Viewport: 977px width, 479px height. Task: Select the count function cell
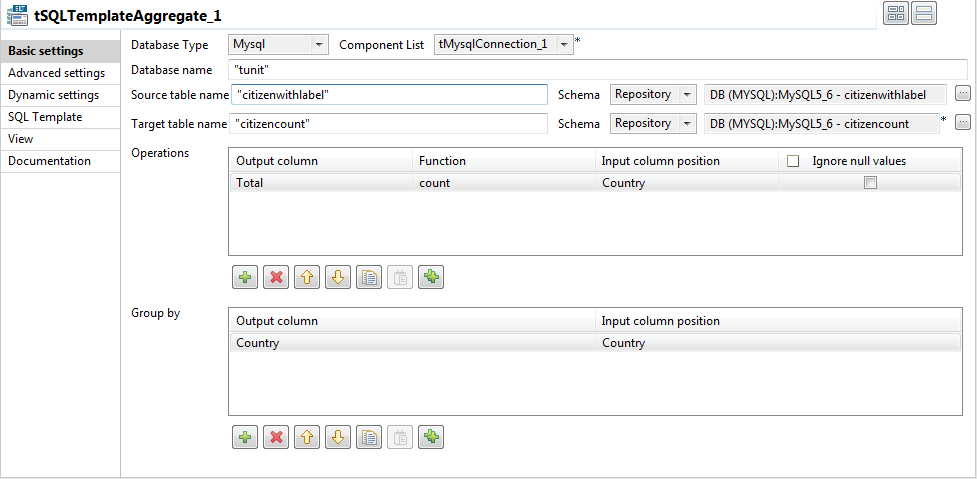pyautogui.click(x=504, y=183)
